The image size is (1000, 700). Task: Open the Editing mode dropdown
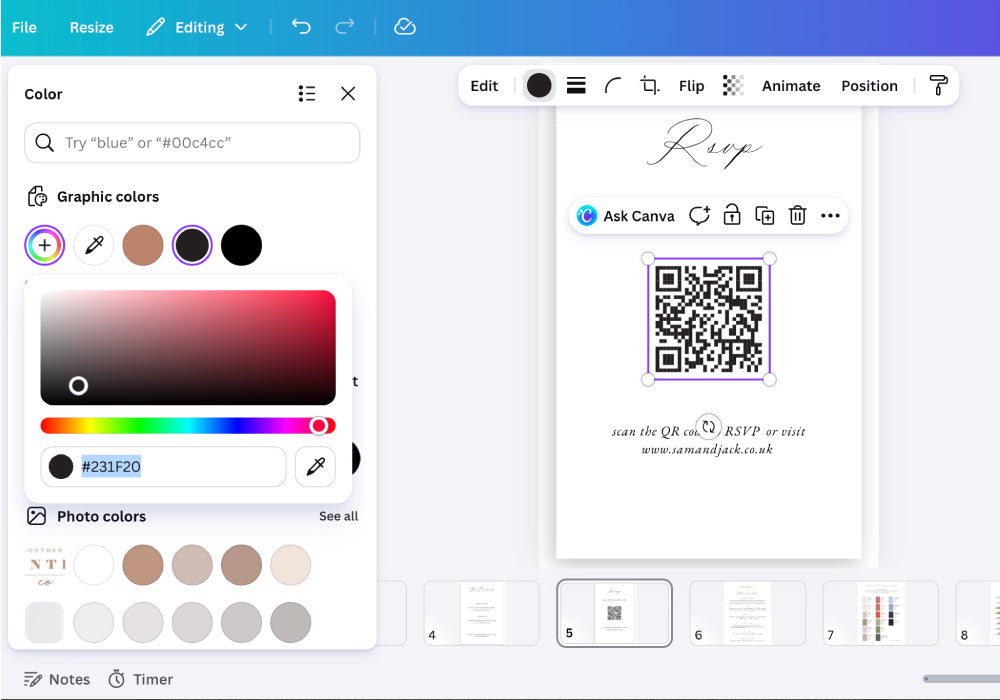point(196,27)
